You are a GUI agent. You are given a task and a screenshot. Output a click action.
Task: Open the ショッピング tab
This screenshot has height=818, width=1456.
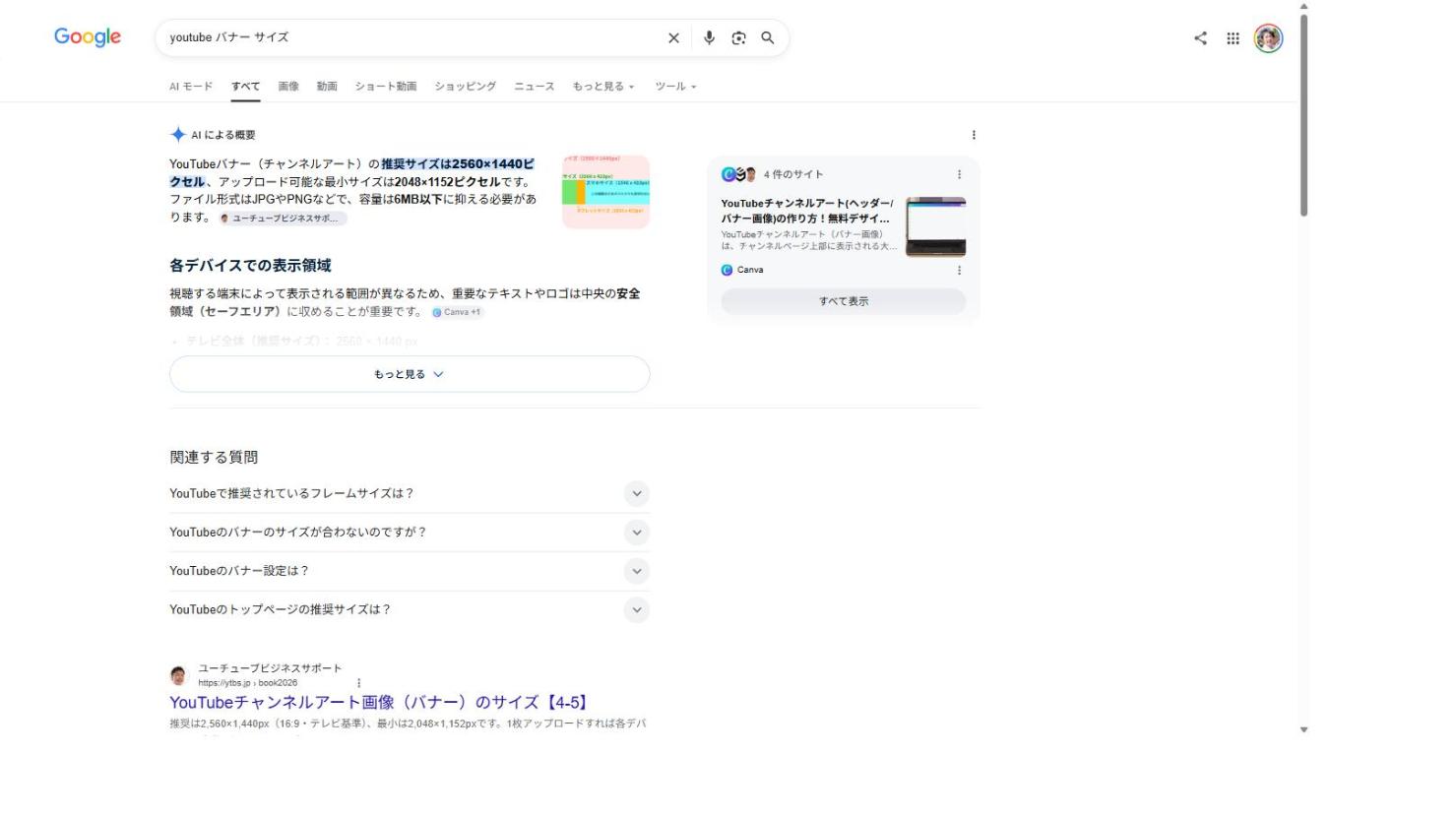coord(466,87)
